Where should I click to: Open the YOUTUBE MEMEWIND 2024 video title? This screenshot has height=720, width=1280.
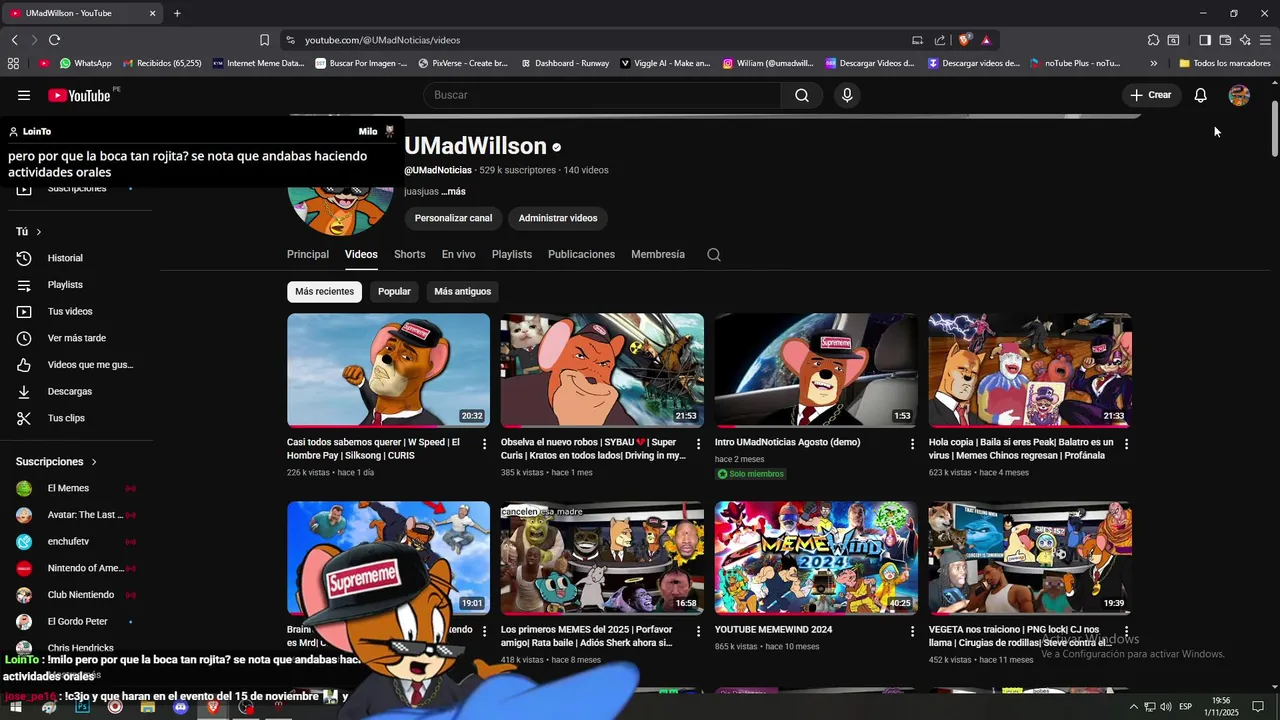point(773,630)
